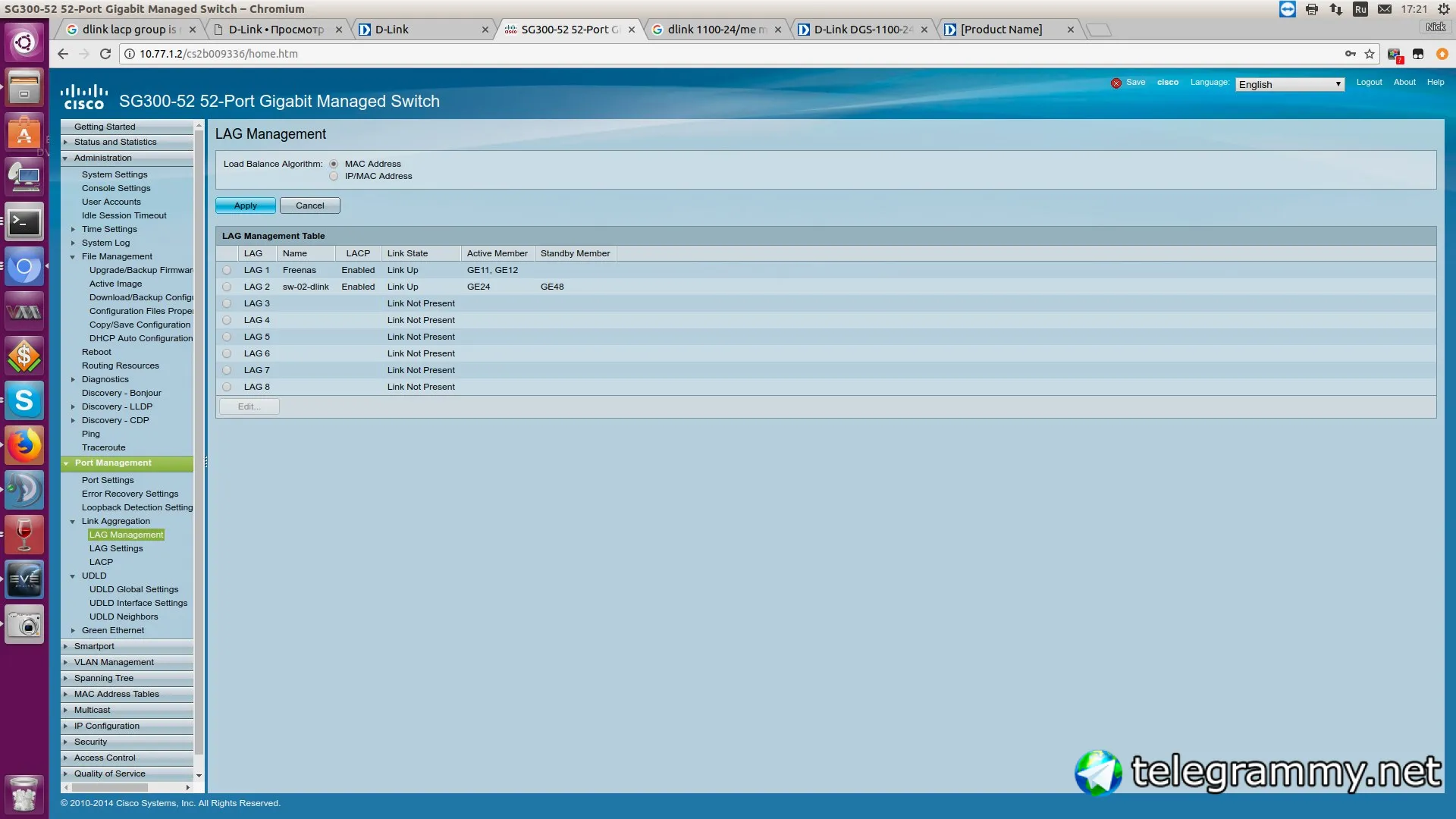Click the browser address bar URL
1456x819 pixels.
(x=218, y=54)
